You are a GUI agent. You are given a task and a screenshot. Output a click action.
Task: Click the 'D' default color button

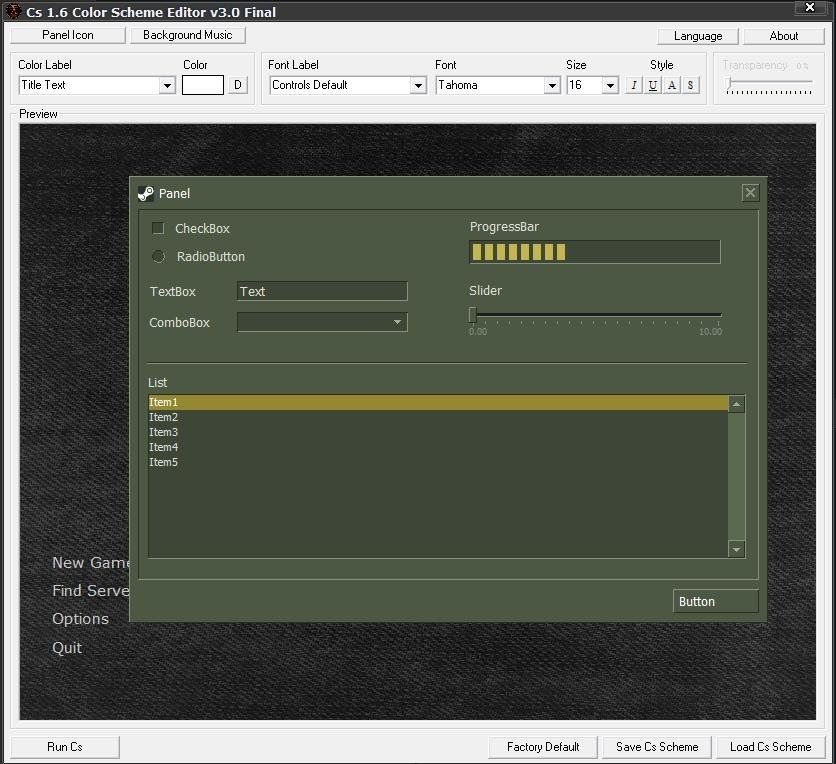(238, 85)
